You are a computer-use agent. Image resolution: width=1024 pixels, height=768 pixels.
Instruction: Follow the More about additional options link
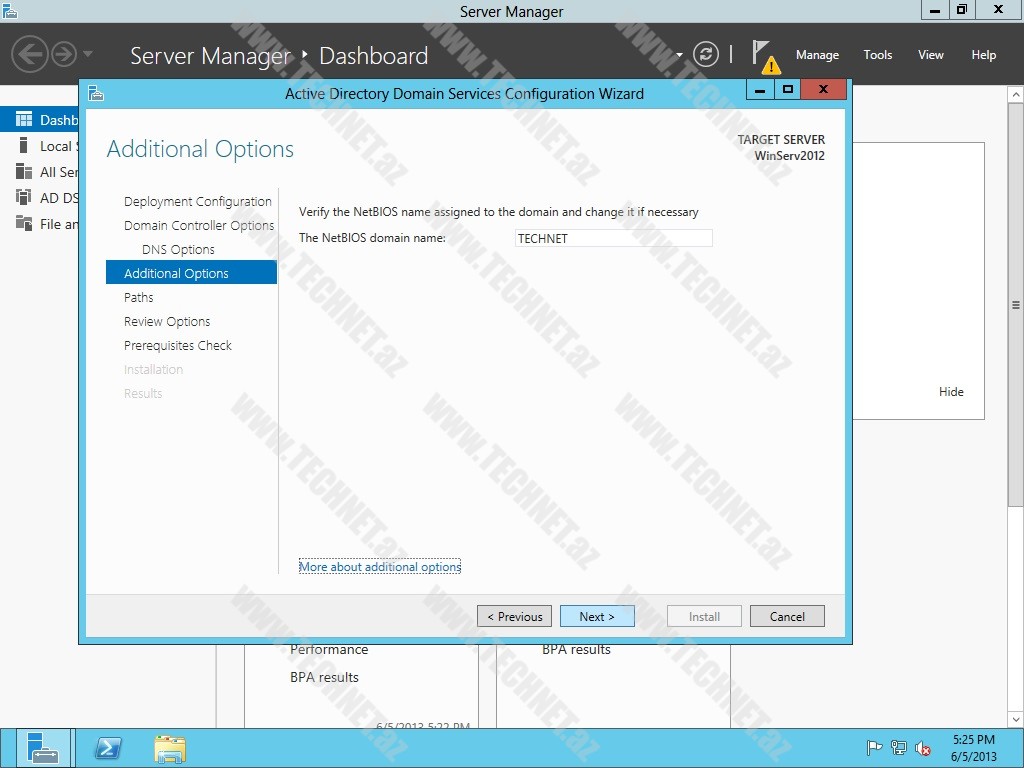(x=380, y=566)
